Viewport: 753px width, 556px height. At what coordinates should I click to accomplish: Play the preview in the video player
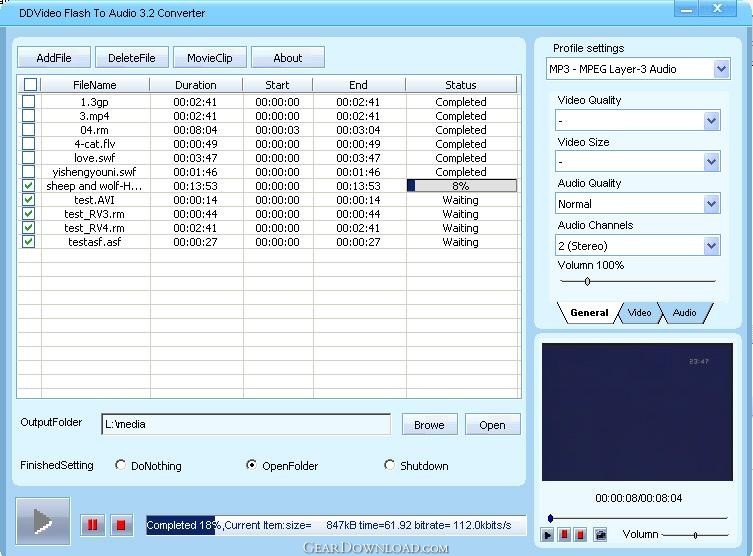click(x=547, y=534)
